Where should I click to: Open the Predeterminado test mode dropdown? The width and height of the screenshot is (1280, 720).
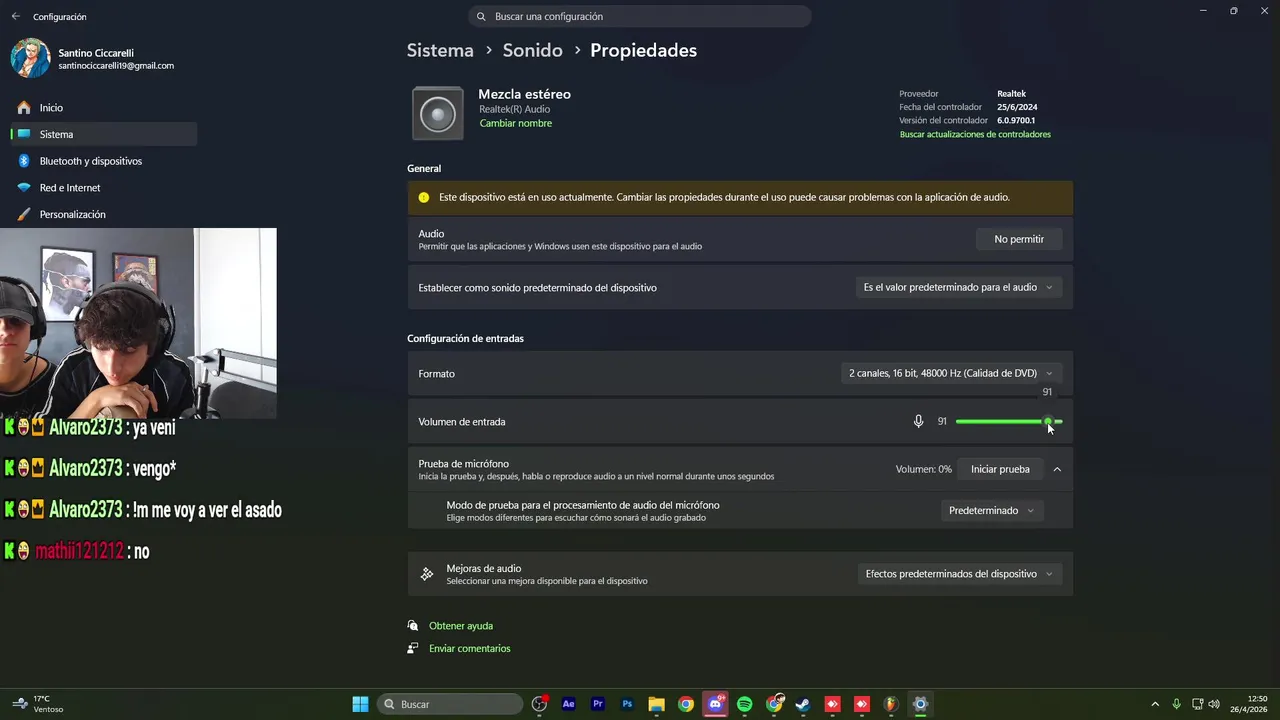coord(991,510)
